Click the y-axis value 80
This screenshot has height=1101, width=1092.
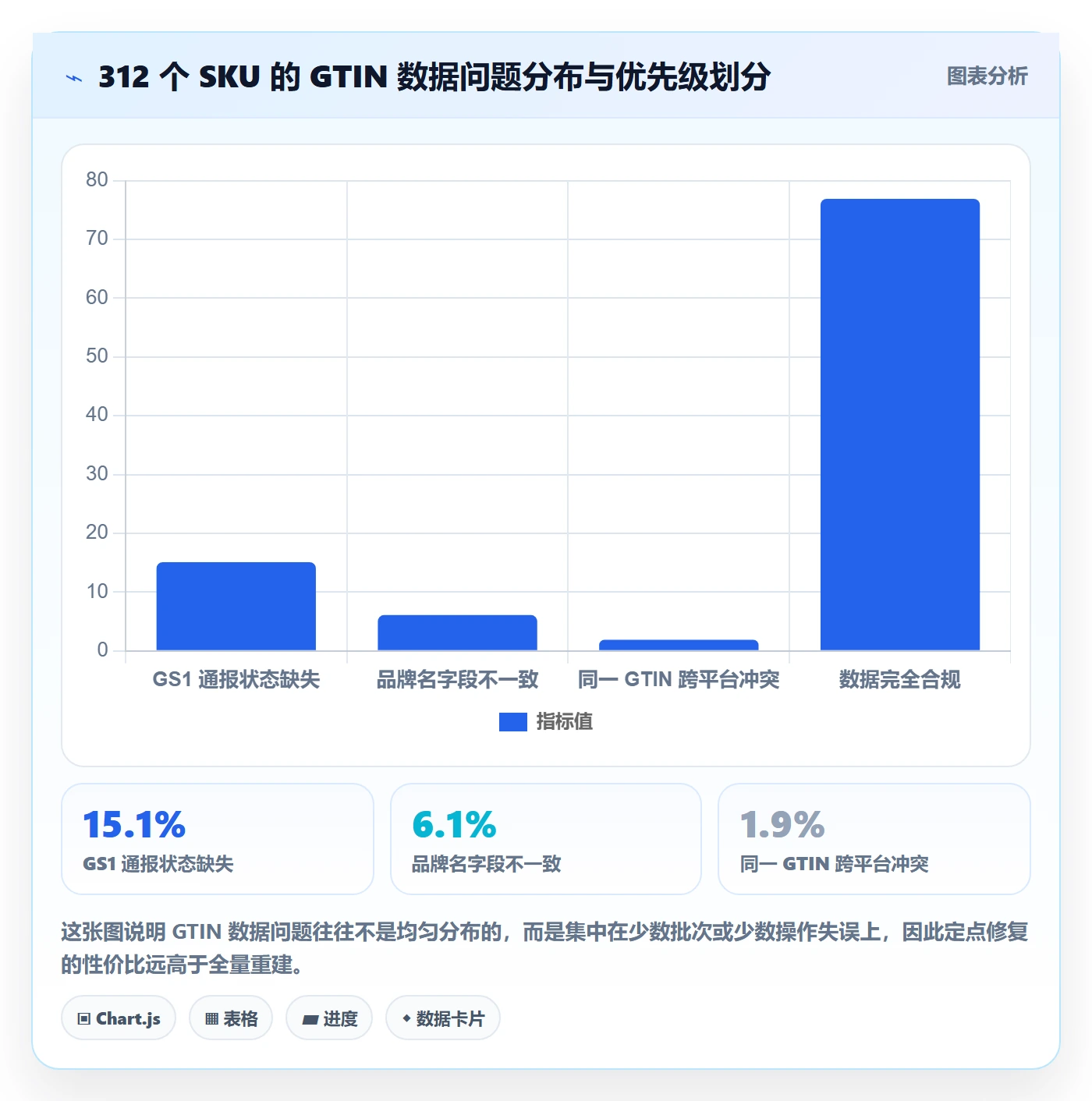pyautogui.click(x=97, y=180)
